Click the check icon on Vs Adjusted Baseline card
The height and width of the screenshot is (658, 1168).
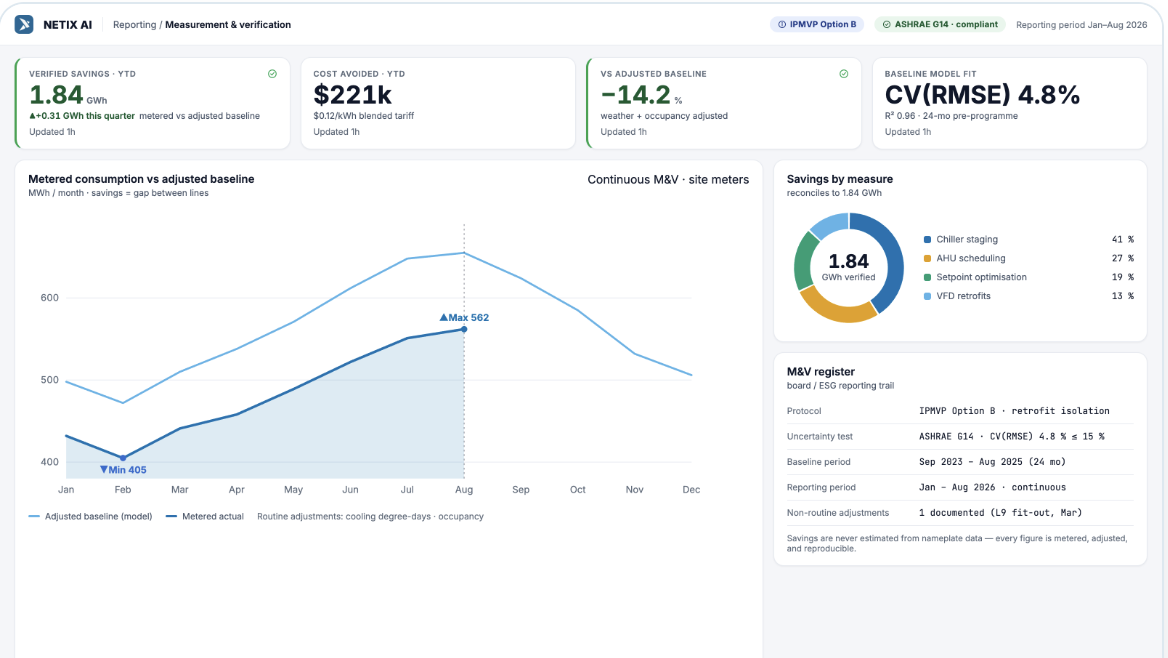click(844, 74)
